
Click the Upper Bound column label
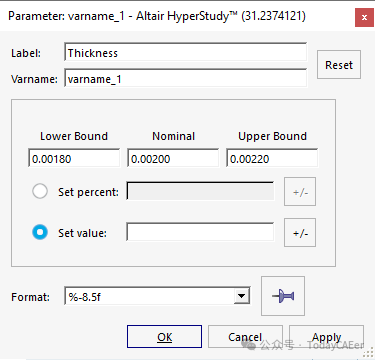(272, 136)
